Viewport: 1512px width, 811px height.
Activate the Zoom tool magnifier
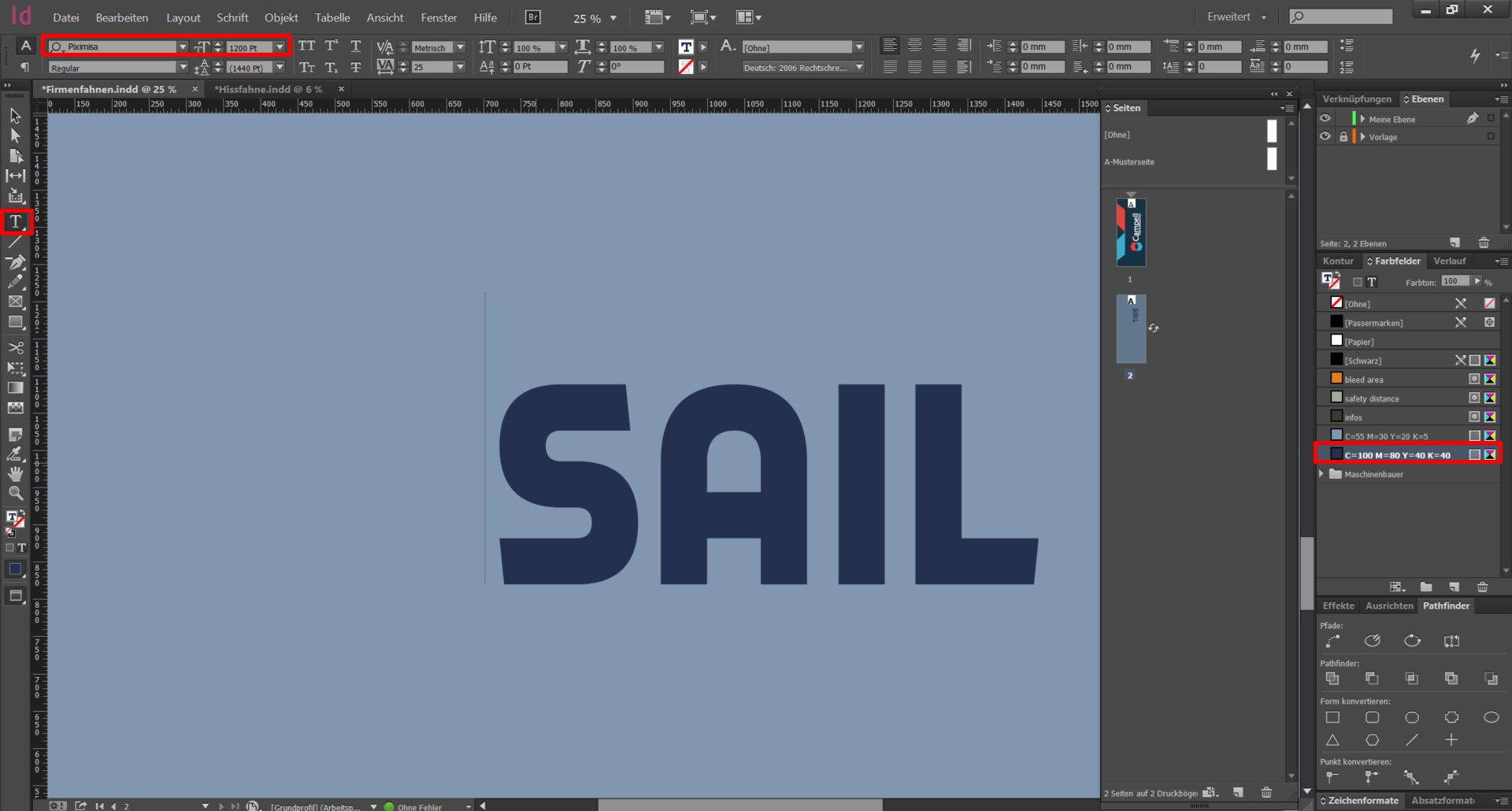tap(15, 494)
